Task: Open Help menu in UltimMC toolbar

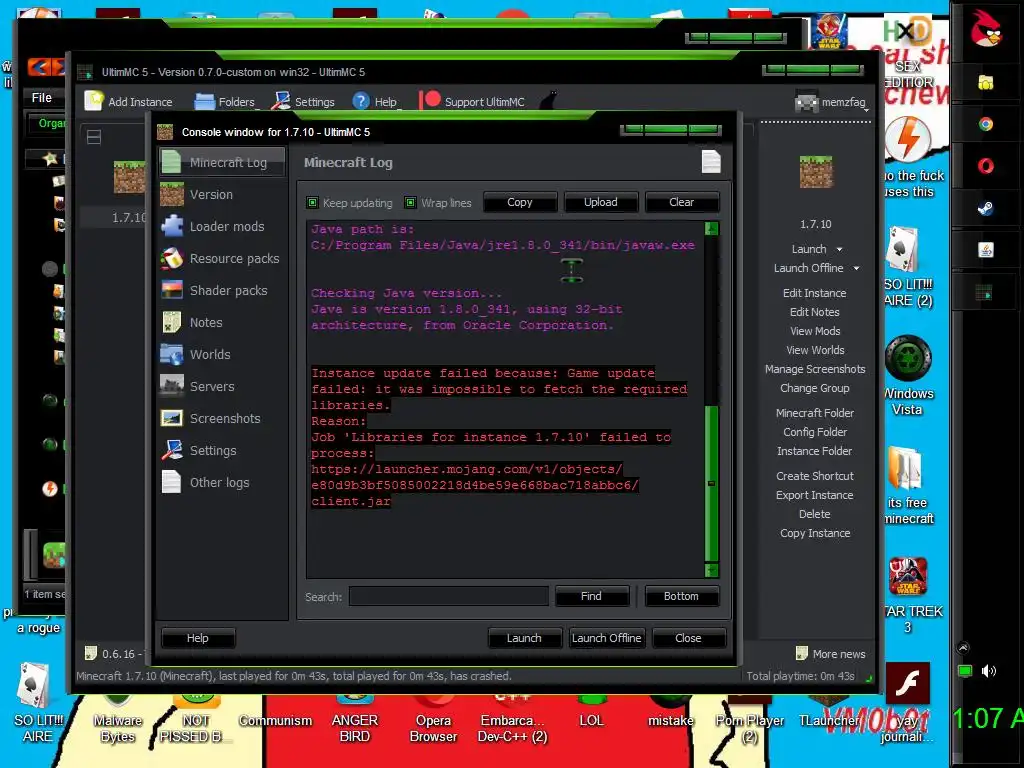Action: pyautogui.click(x=375, y=101)
